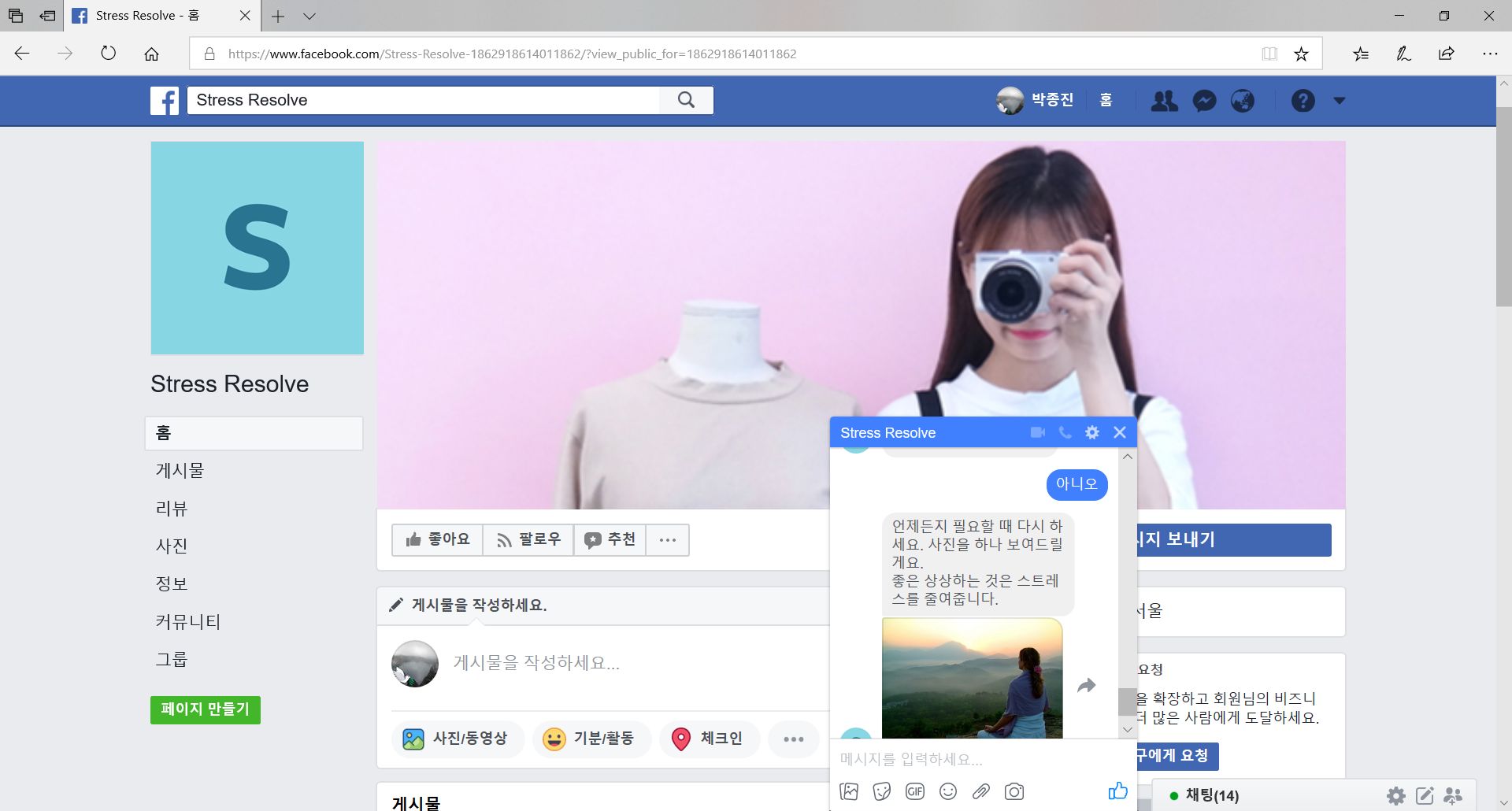Toggle browser reading view icon
1512x811 pixels.
[1269, 54]
